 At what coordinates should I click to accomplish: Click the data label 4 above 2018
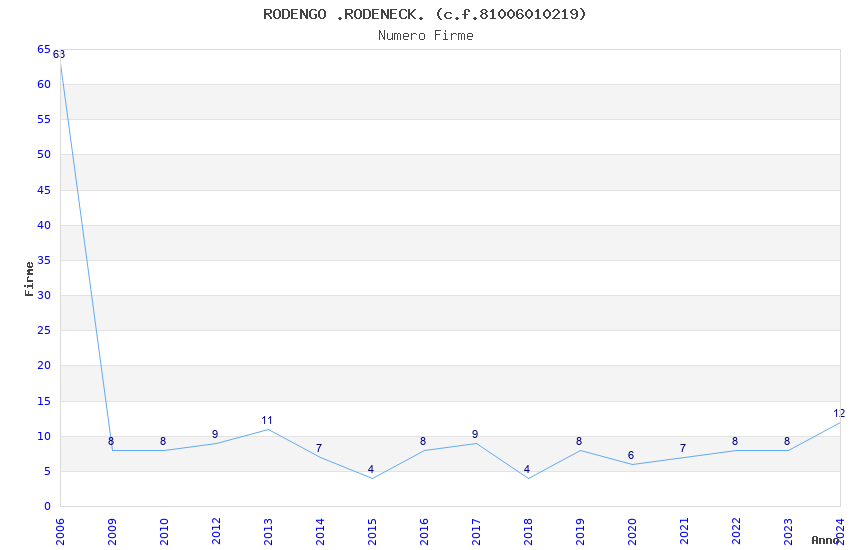click(x=527, y=470)
